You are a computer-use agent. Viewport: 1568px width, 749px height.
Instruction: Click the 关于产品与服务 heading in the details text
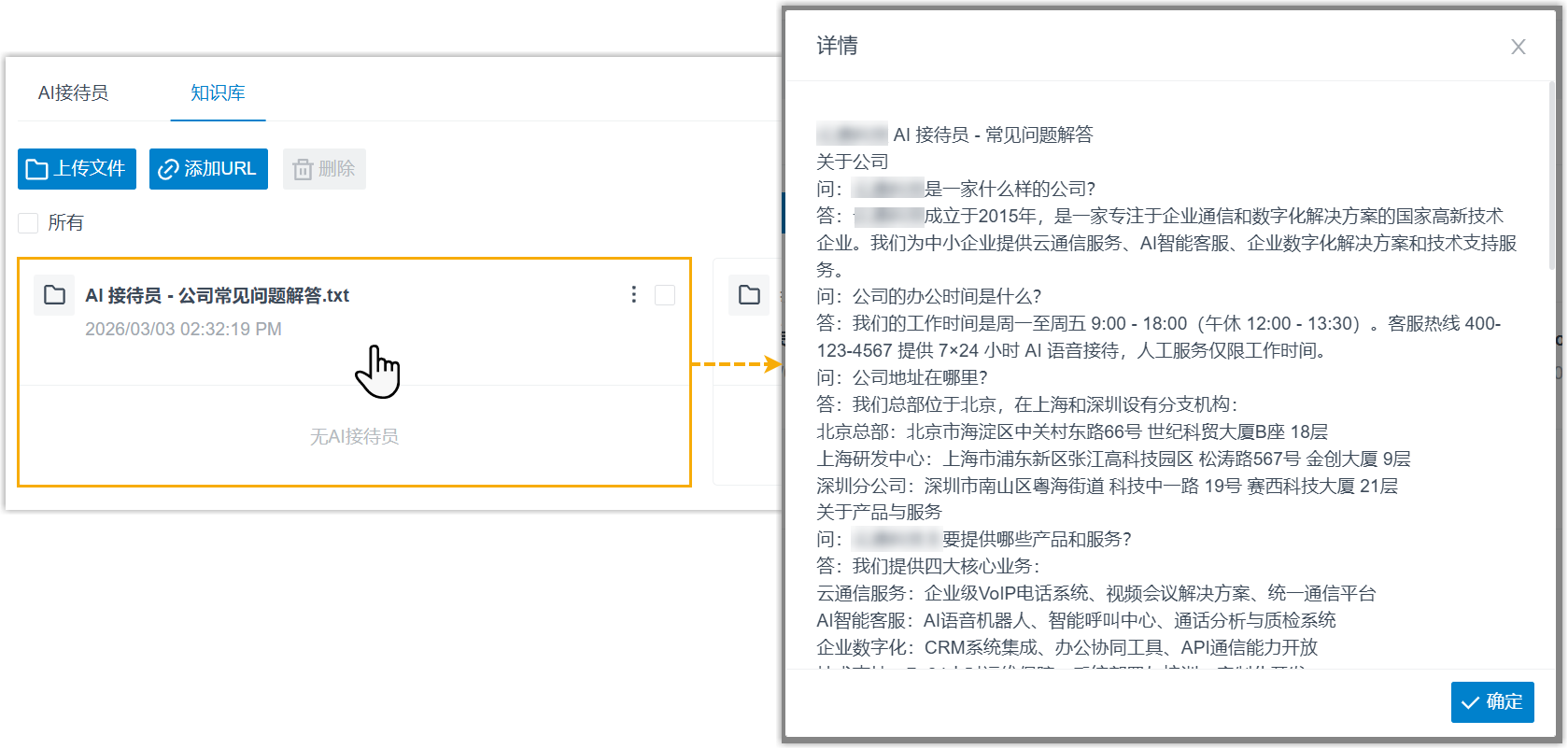coord(879,512)
